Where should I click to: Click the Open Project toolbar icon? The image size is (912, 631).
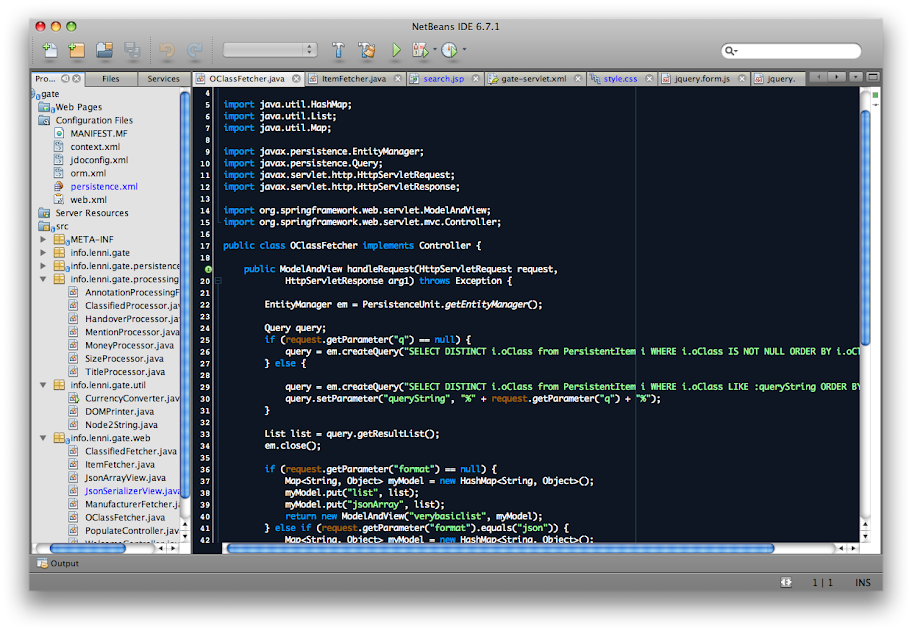click(x=104, y=49)
